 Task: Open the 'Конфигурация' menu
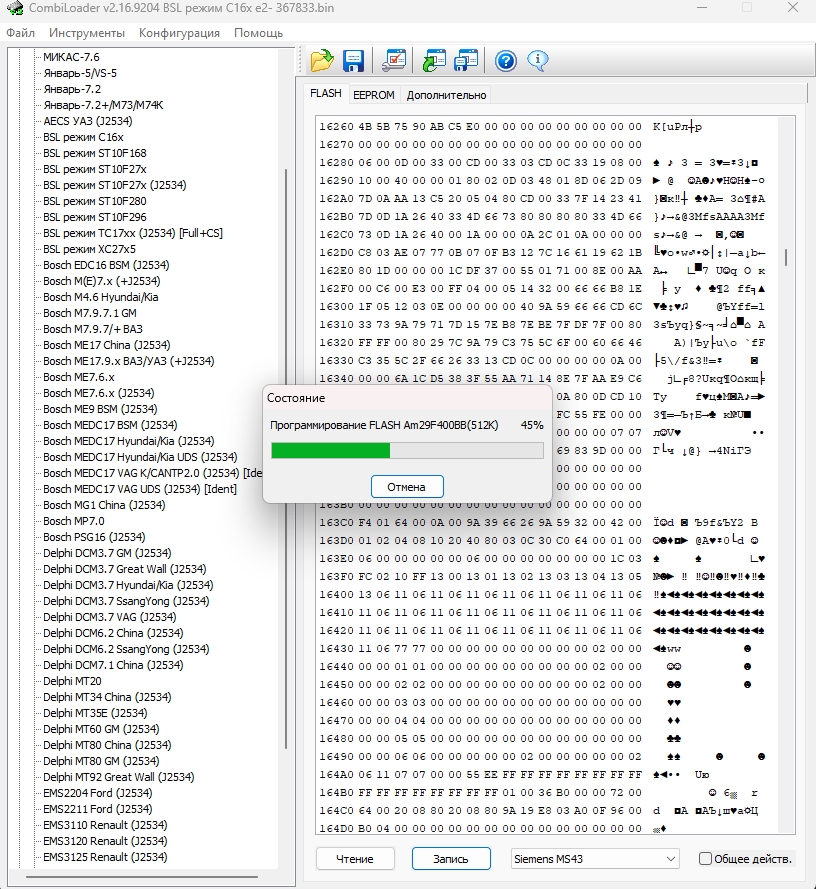point(179,33)
